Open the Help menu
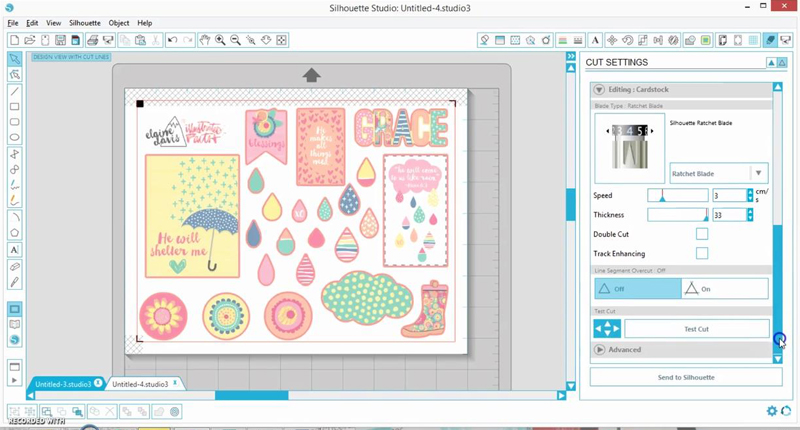Viewport: 800px width, 430px height. pyautogui.click(x=144, y=23)
